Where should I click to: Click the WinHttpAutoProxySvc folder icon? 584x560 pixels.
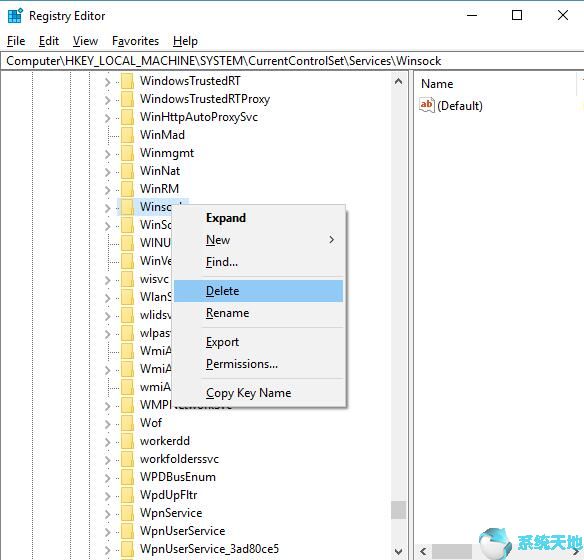127,117
